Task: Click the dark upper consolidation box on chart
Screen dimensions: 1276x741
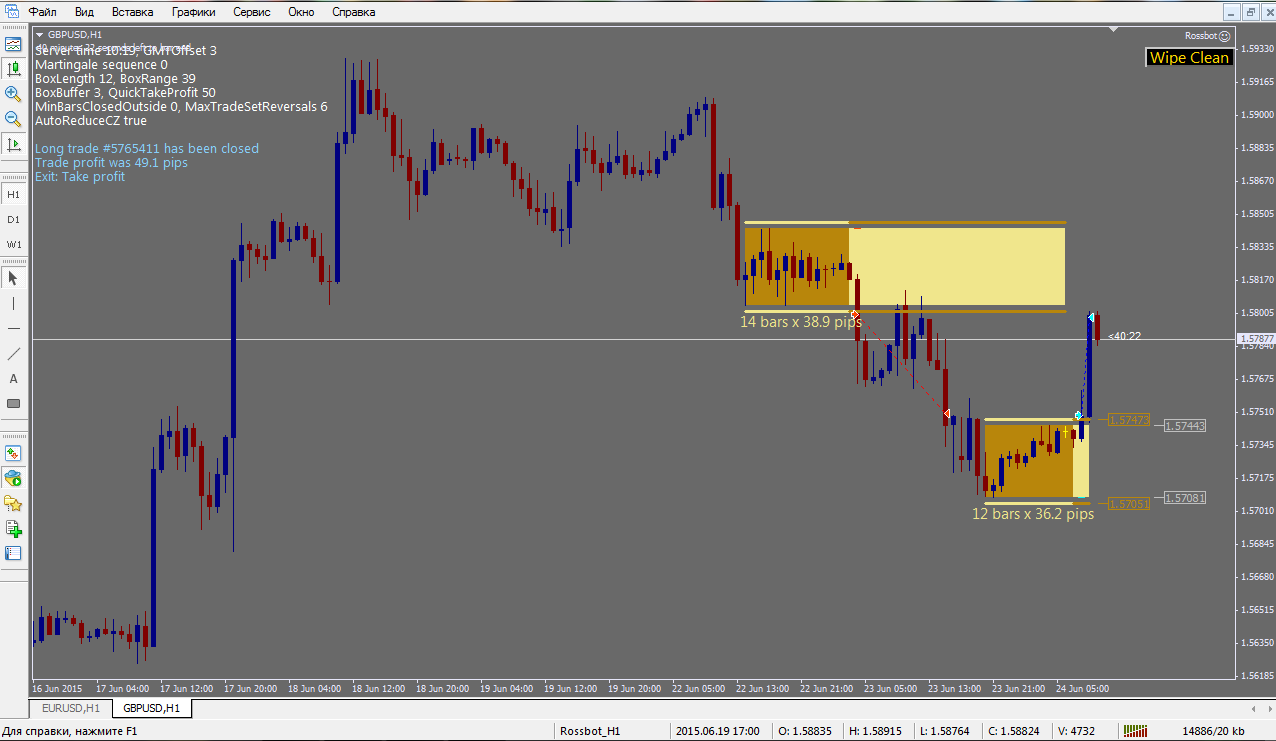Action: (x=796, y=266)
